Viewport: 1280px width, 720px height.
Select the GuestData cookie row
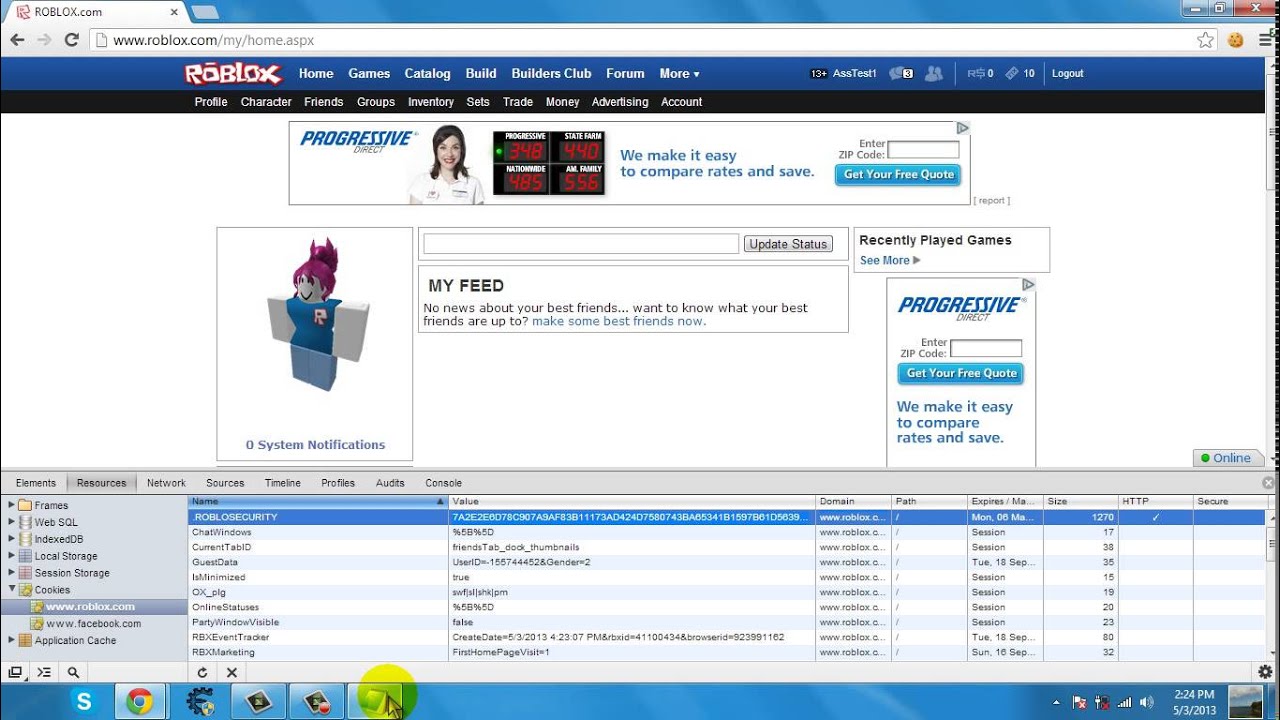(x=726, y=562)
